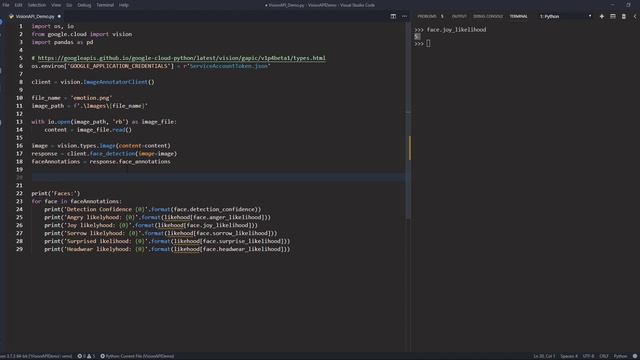The height and width of the screenshot is (360, 640).
Task: Click 'face.joy_likelihood' text in terminal
Action: 456,30
